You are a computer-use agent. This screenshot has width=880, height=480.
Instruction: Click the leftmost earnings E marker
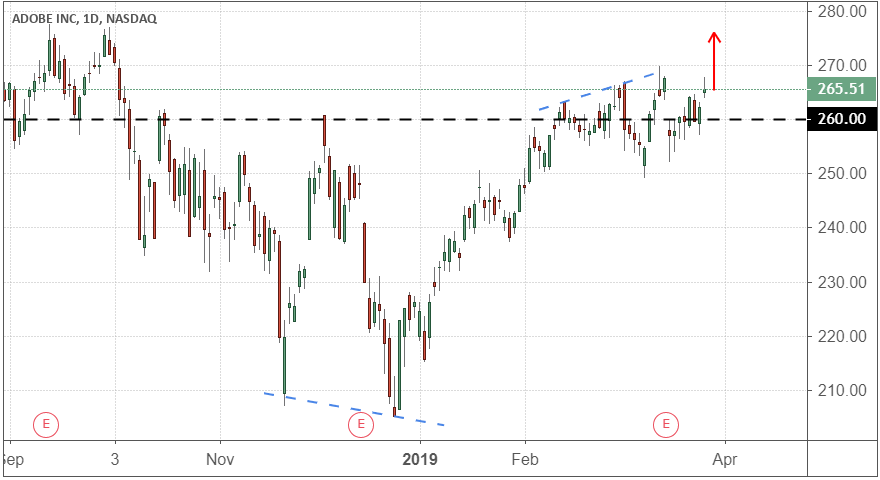point(46,424)
